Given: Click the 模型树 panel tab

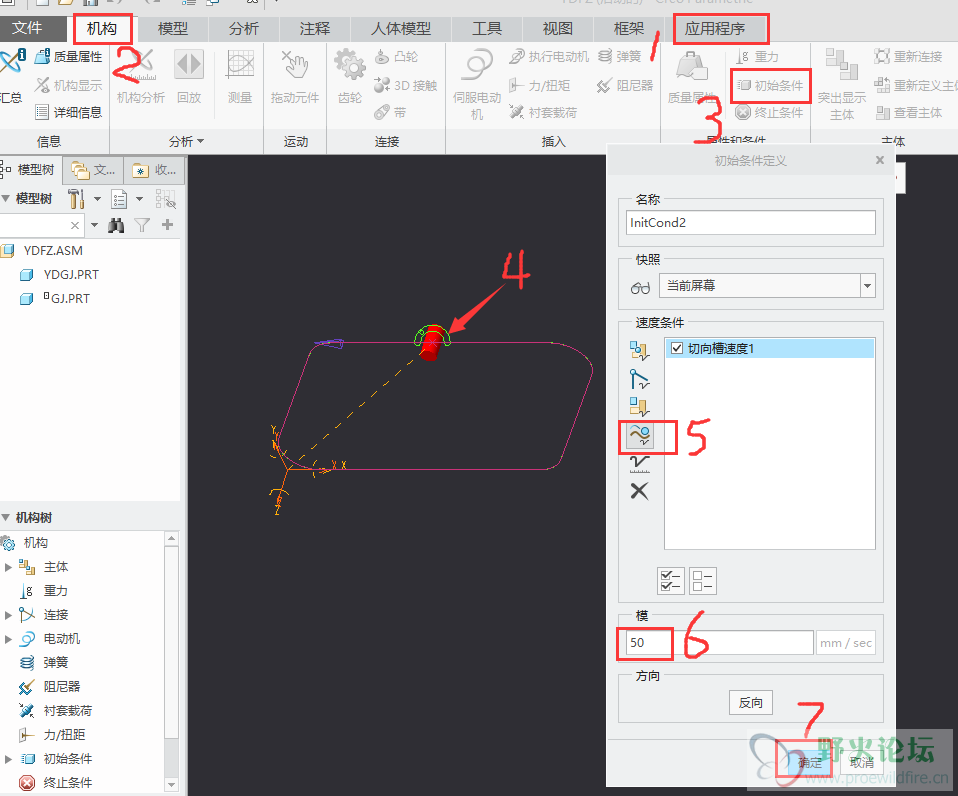Looking at the screenshot, I should [29, 169].
